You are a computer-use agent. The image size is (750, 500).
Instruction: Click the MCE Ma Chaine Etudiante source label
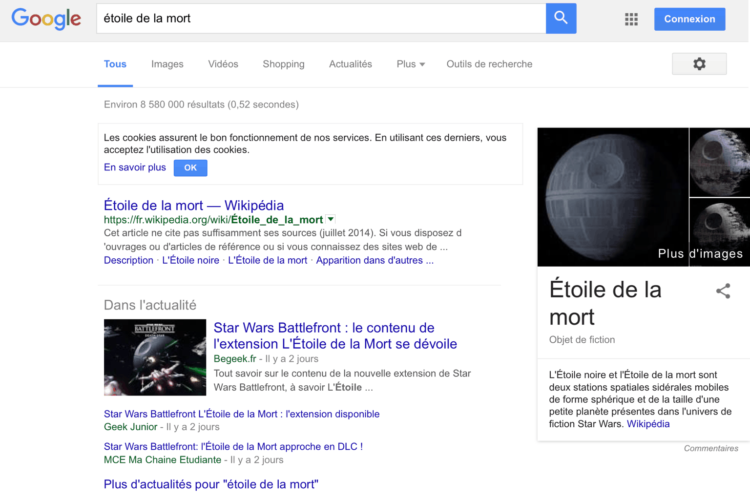click(163, 460)
